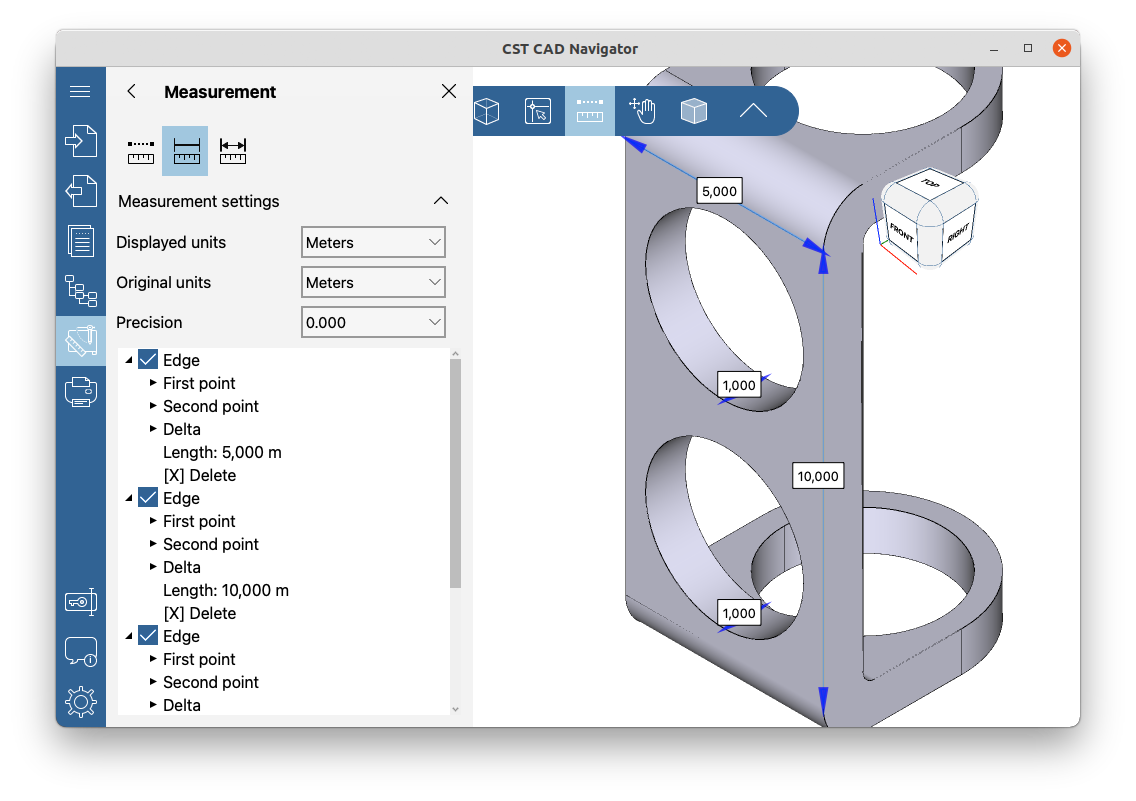
Task: Select the 'Length: 5,000 m' row
Action: 222,452
